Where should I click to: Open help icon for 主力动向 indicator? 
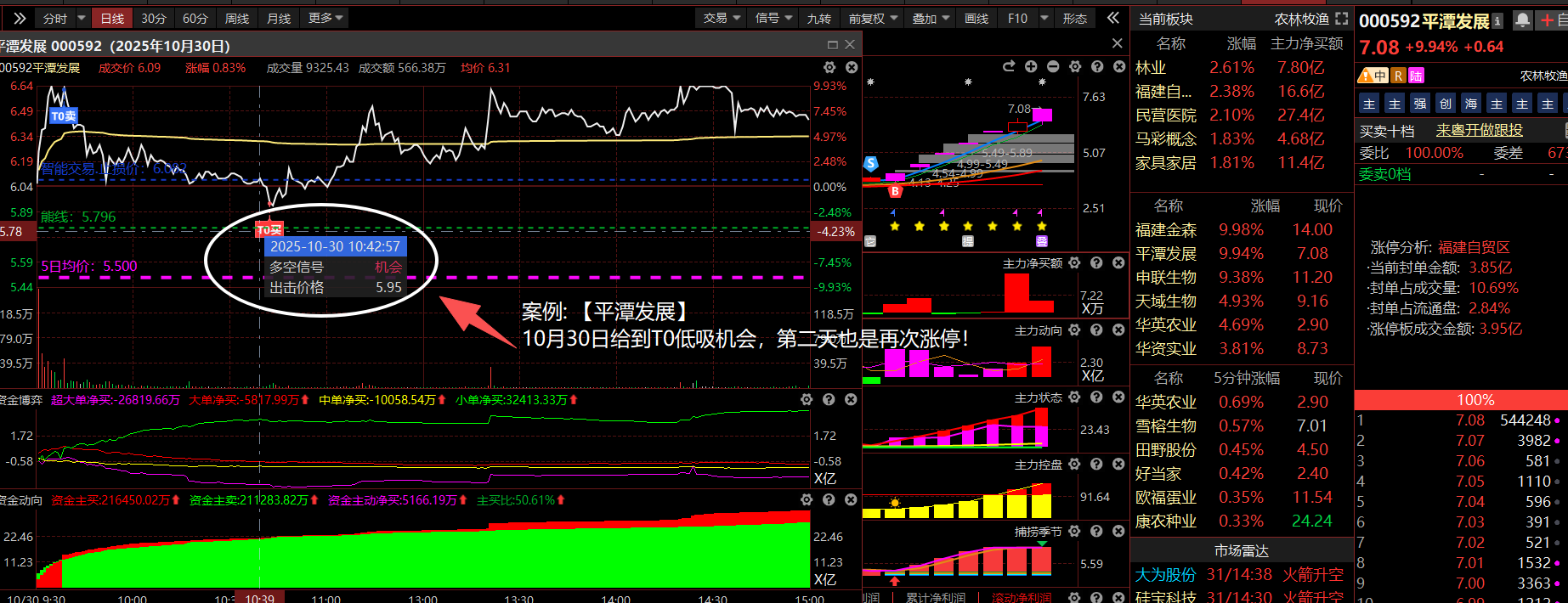(x=1096, y=330)
